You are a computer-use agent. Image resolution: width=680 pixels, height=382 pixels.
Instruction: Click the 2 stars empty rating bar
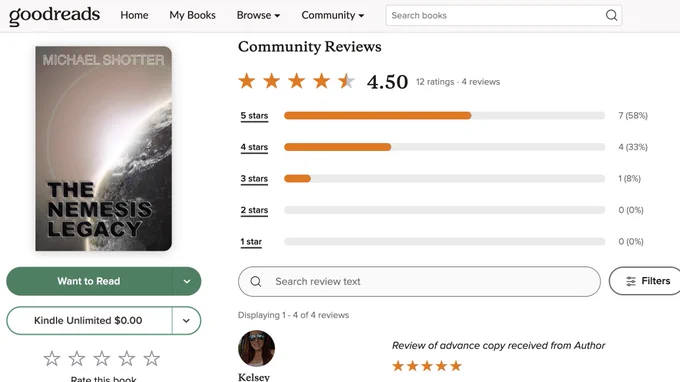[x=445, y=210]
